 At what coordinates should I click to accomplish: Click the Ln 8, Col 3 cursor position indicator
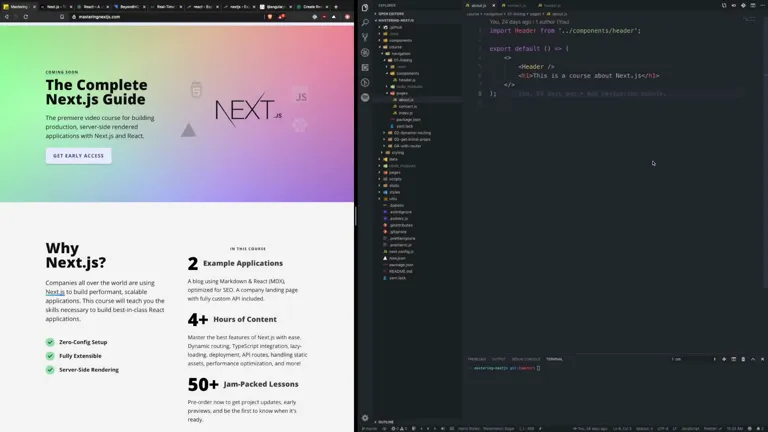coord(622,429)
